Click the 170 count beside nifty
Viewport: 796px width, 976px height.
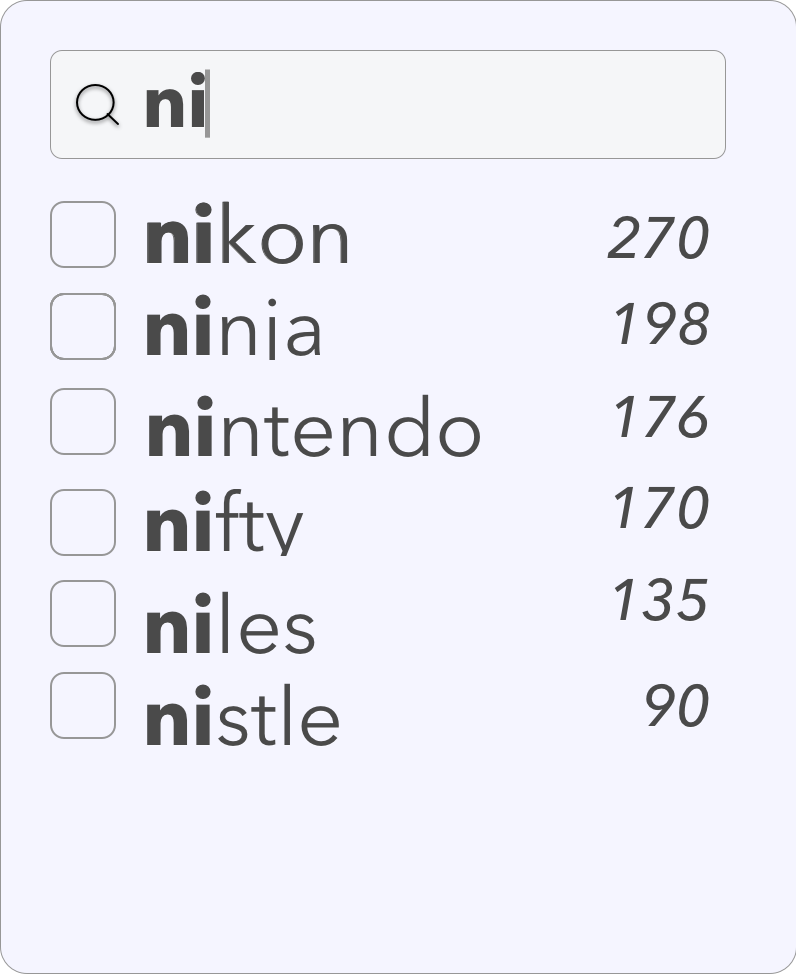660,508
